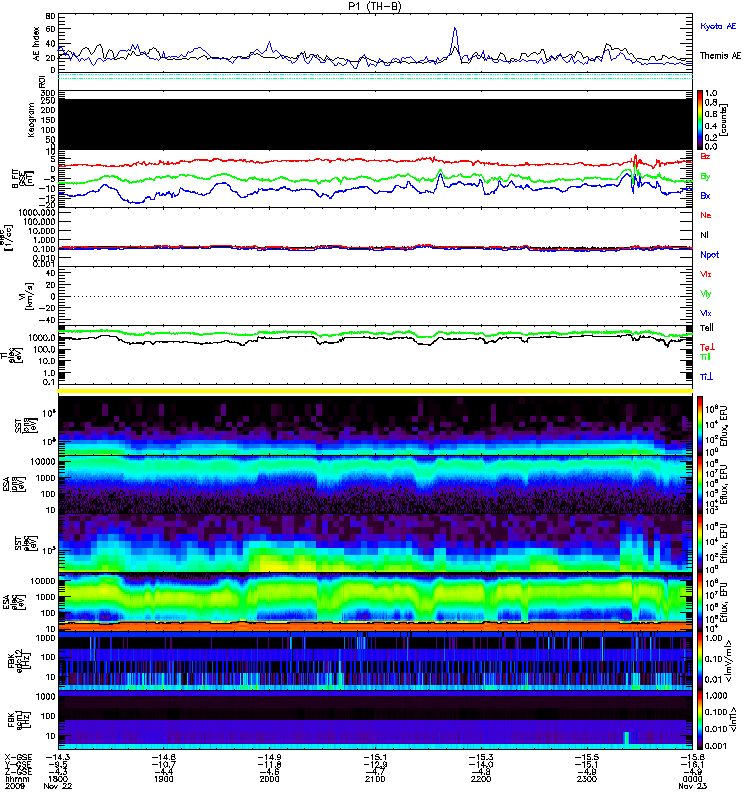Click the X-GSE value -15.1

click(x=375, y=757)
